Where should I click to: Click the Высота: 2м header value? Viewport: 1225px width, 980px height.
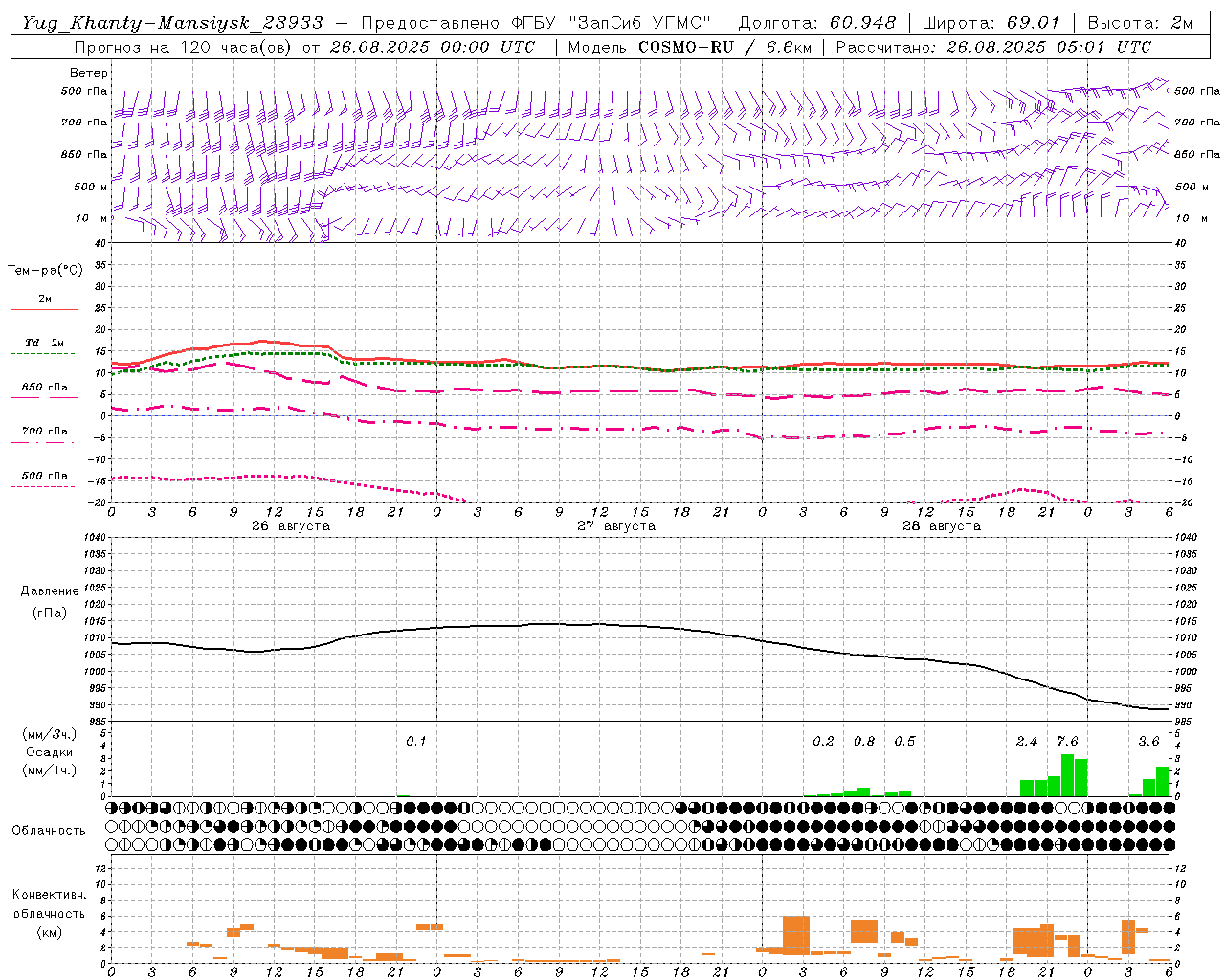click(1140, 22)
